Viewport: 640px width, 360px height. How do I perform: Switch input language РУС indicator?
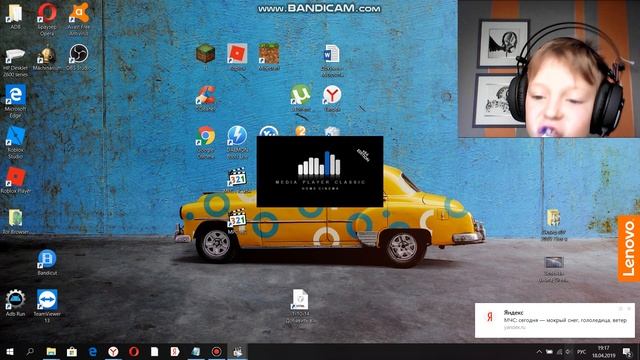coord(581,351)
